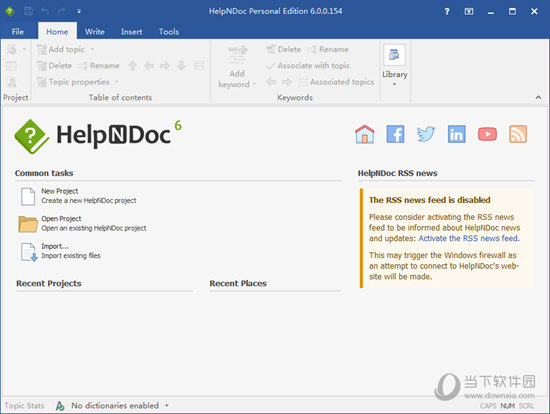Click the ribbon display options icon
Image resolution: width=550 pixels, height=414 pixels.
click(469, 12)
